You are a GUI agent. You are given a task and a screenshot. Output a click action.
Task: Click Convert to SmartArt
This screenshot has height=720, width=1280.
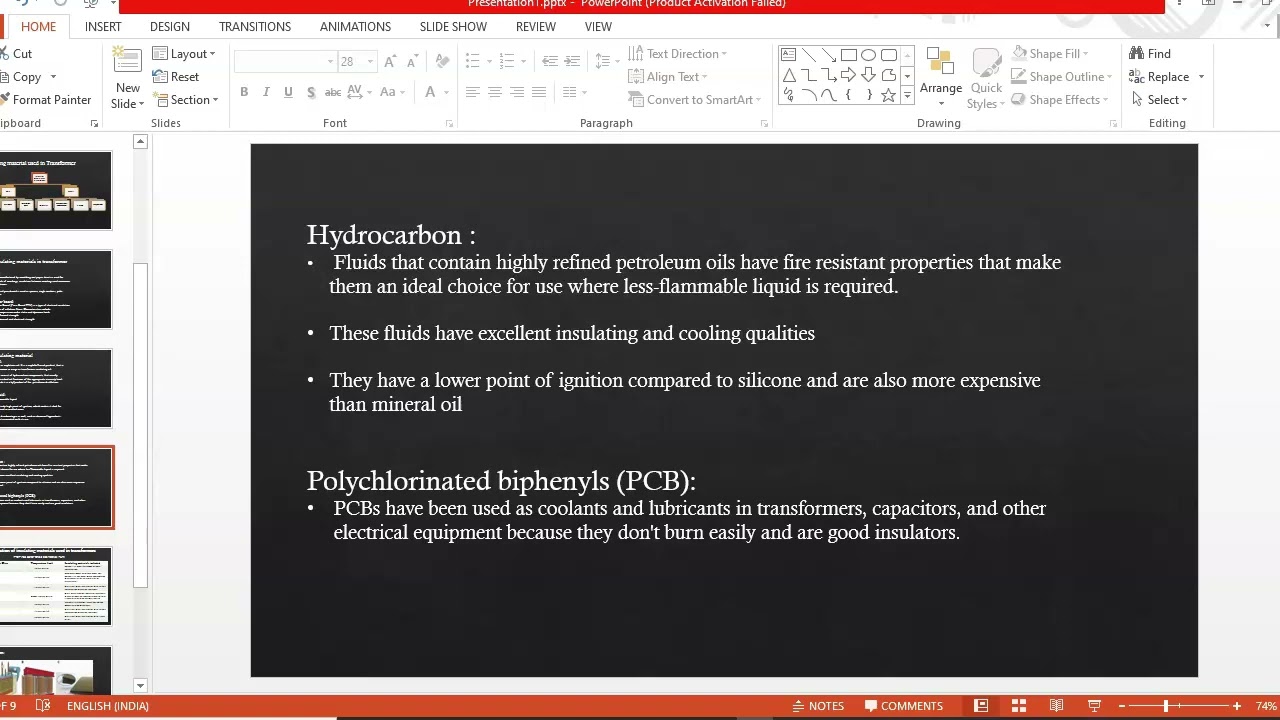(694, 100)
